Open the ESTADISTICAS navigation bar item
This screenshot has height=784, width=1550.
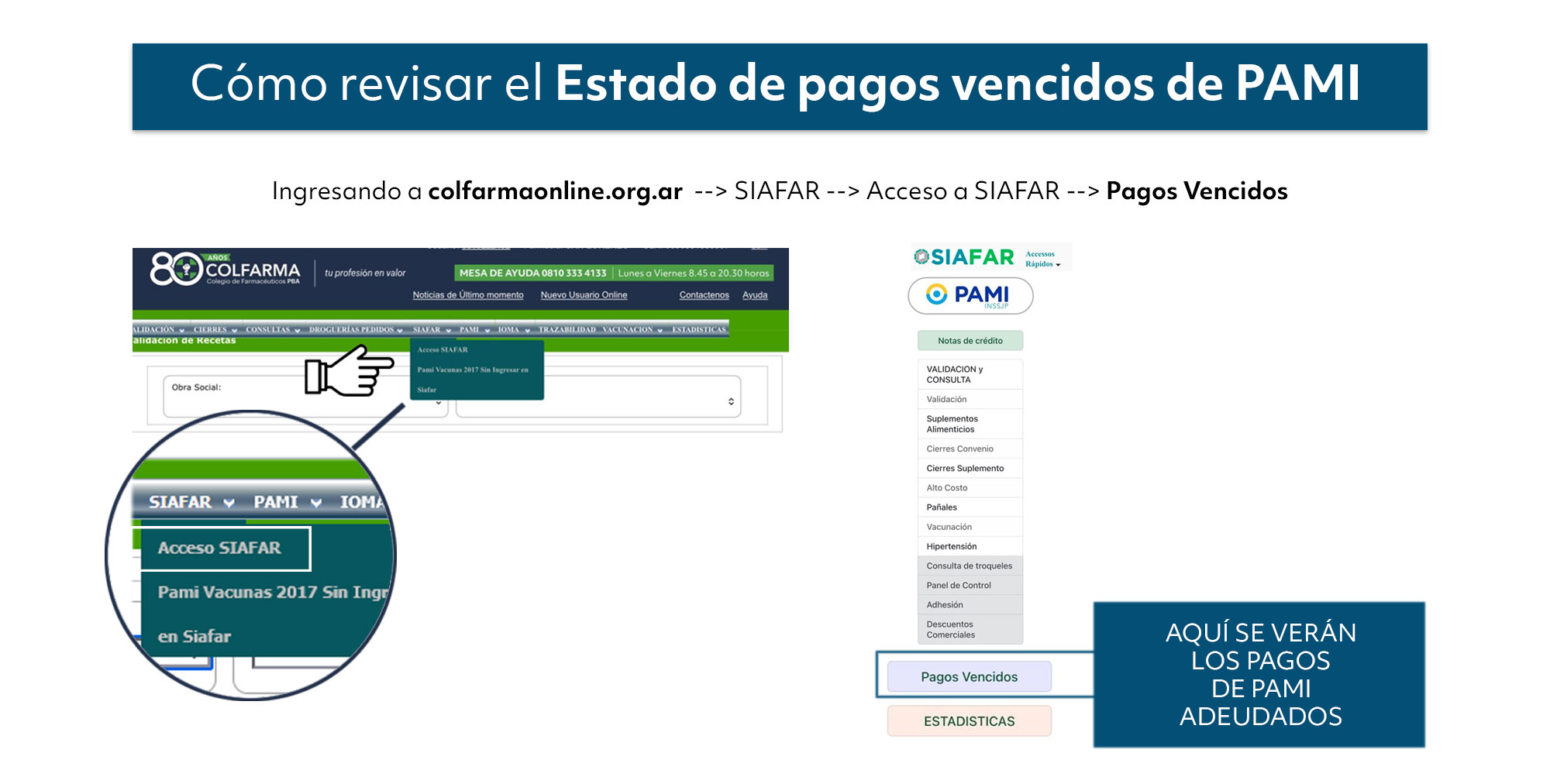[698, 330]
